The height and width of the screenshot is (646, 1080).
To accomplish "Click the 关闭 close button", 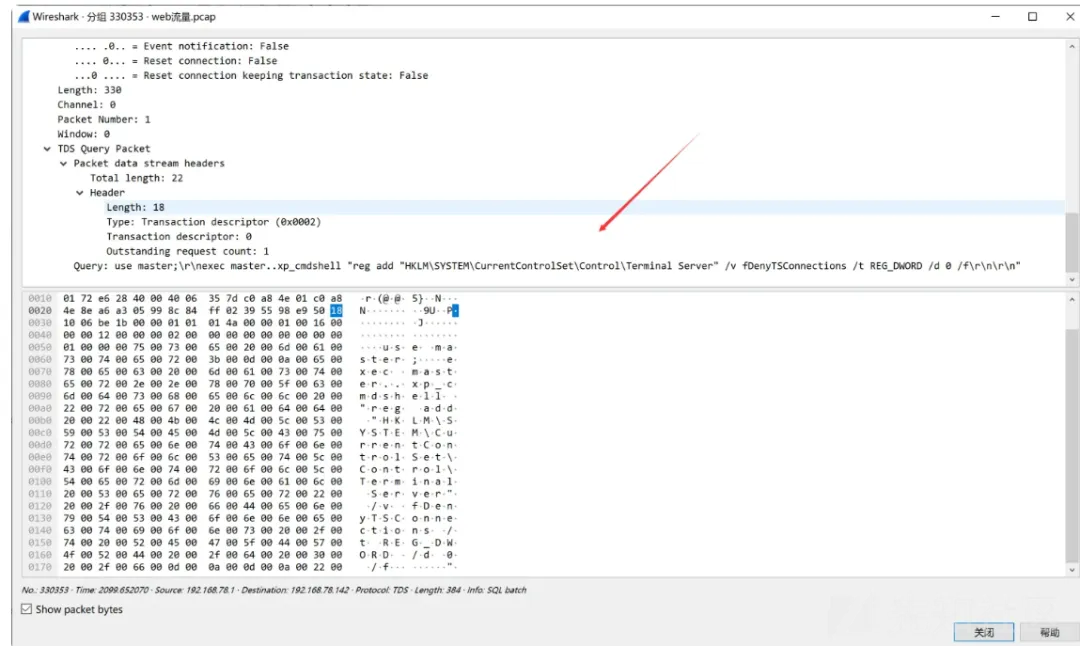I will click(984, 632).
